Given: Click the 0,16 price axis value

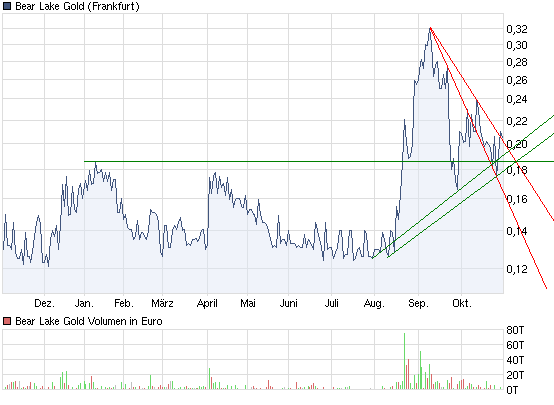Looking at the screenshot, I should point(517,199).
